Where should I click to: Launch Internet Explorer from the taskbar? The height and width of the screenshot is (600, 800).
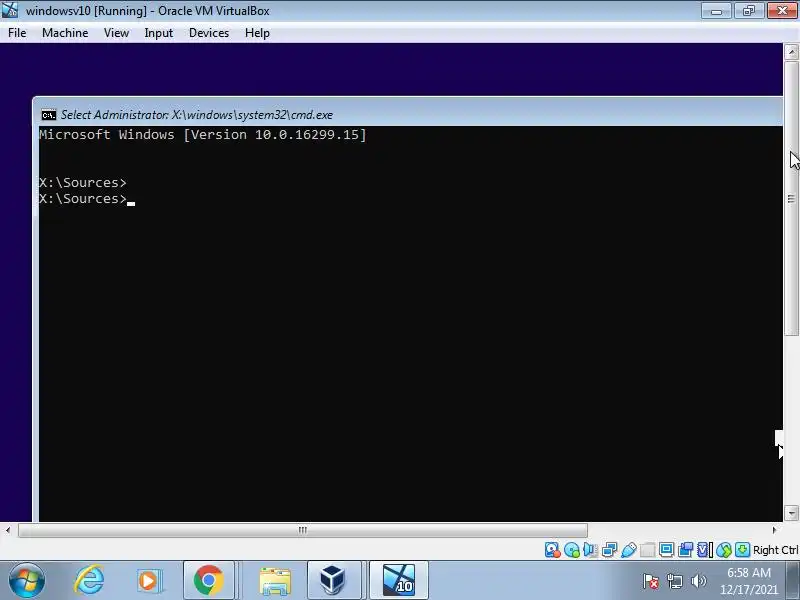click(89, 581)
